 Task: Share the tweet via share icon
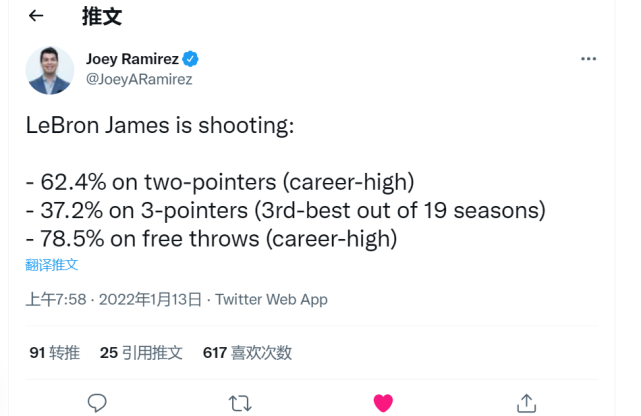coord(526,402)
